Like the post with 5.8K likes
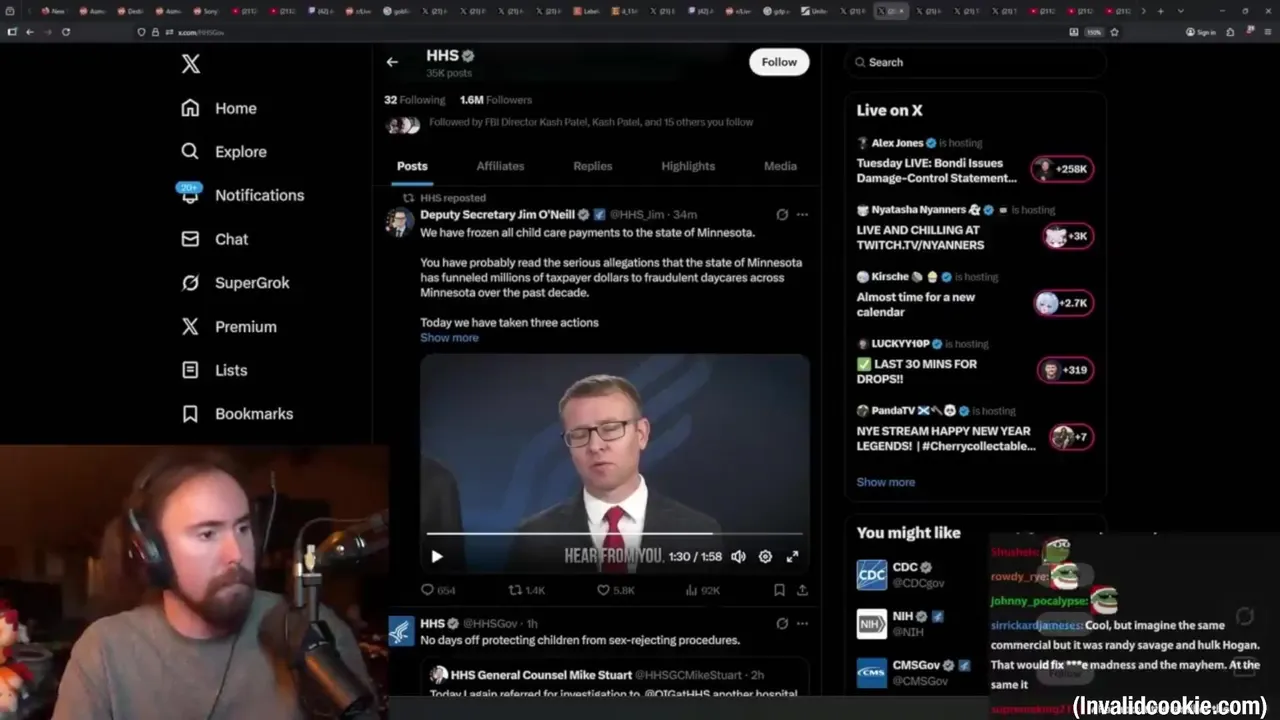Image resolution: width=1280 pixels, height=720 pixels. (x=615, y=591)
